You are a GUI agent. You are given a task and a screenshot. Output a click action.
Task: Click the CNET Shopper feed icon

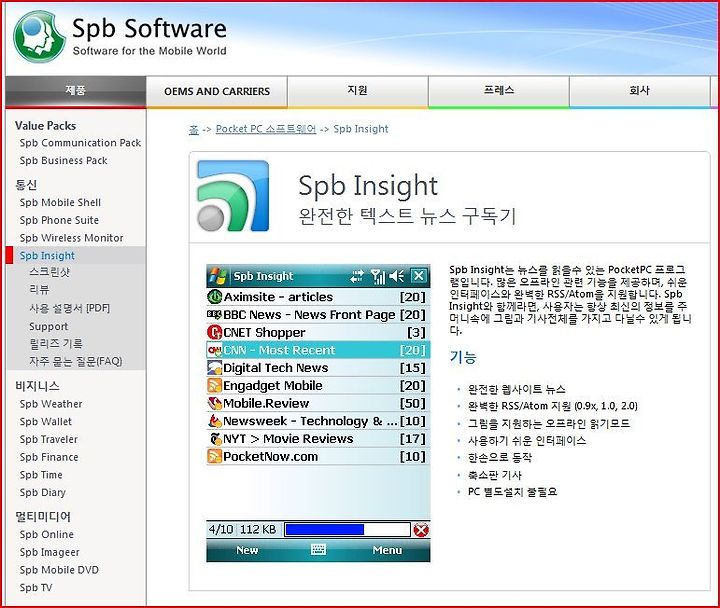click(x=214, y=332)
